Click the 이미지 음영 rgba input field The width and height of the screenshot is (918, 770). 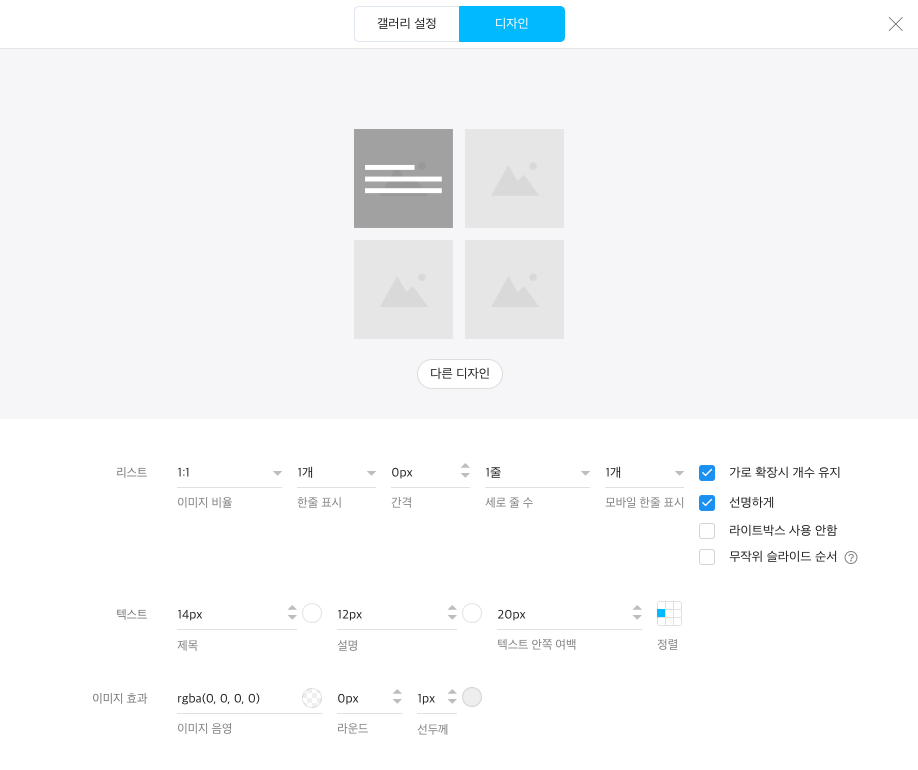[238, 698]
